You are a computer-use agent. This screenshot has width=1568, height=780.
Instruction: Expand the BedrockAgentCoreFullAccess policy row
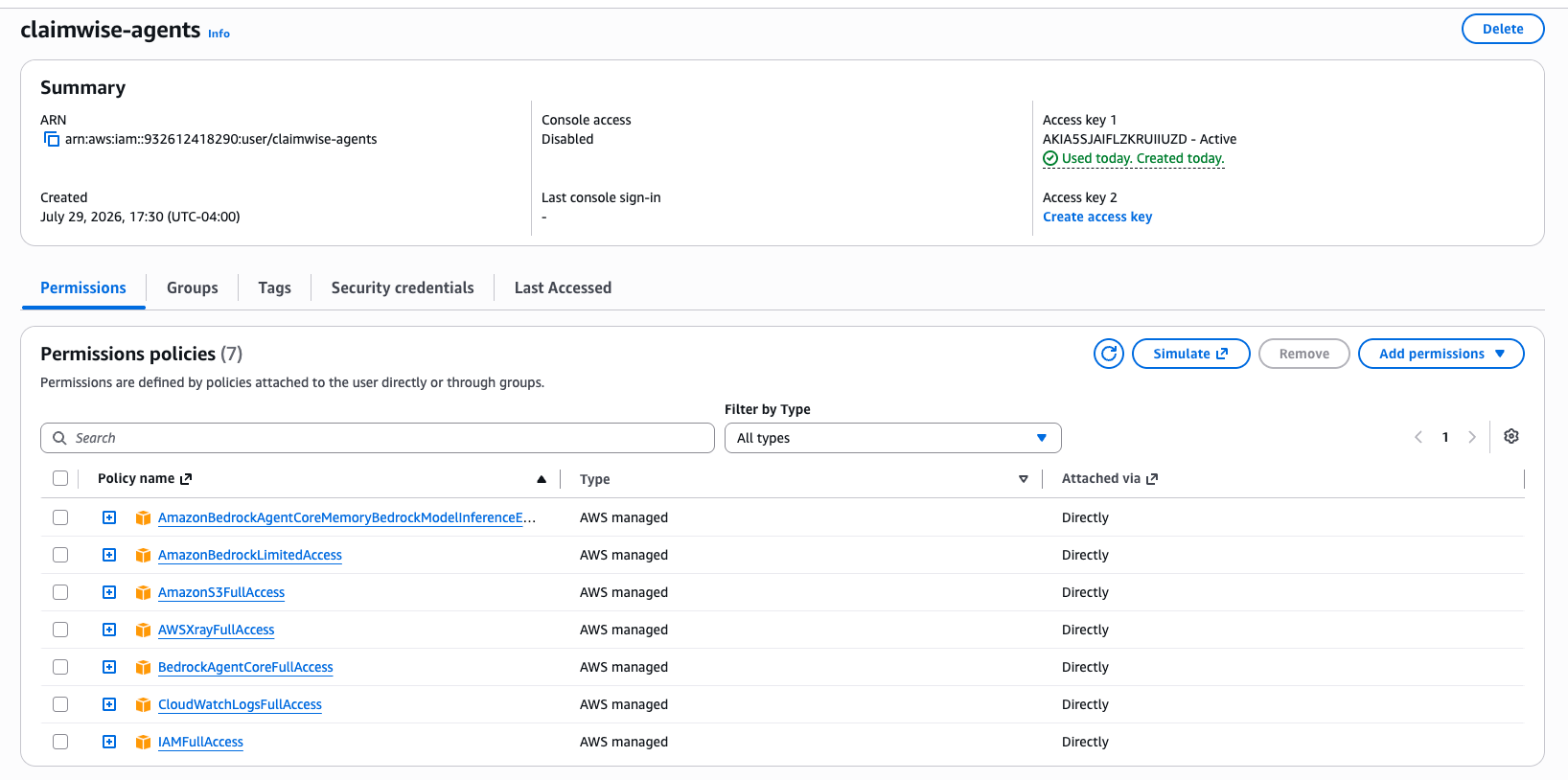point(109,667)
